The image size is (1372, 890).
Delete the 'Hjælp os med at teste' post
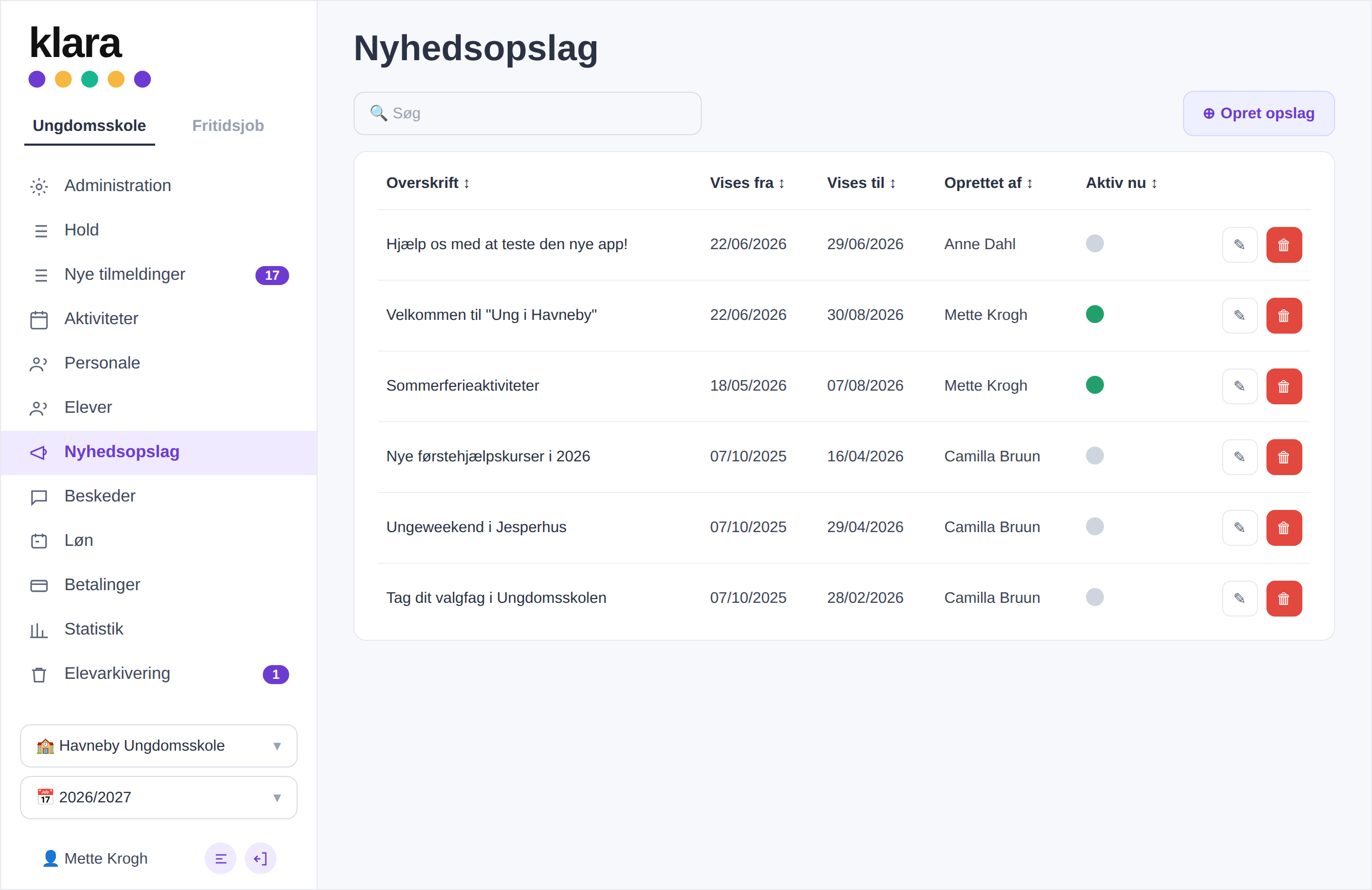[x=1284, y=244]
